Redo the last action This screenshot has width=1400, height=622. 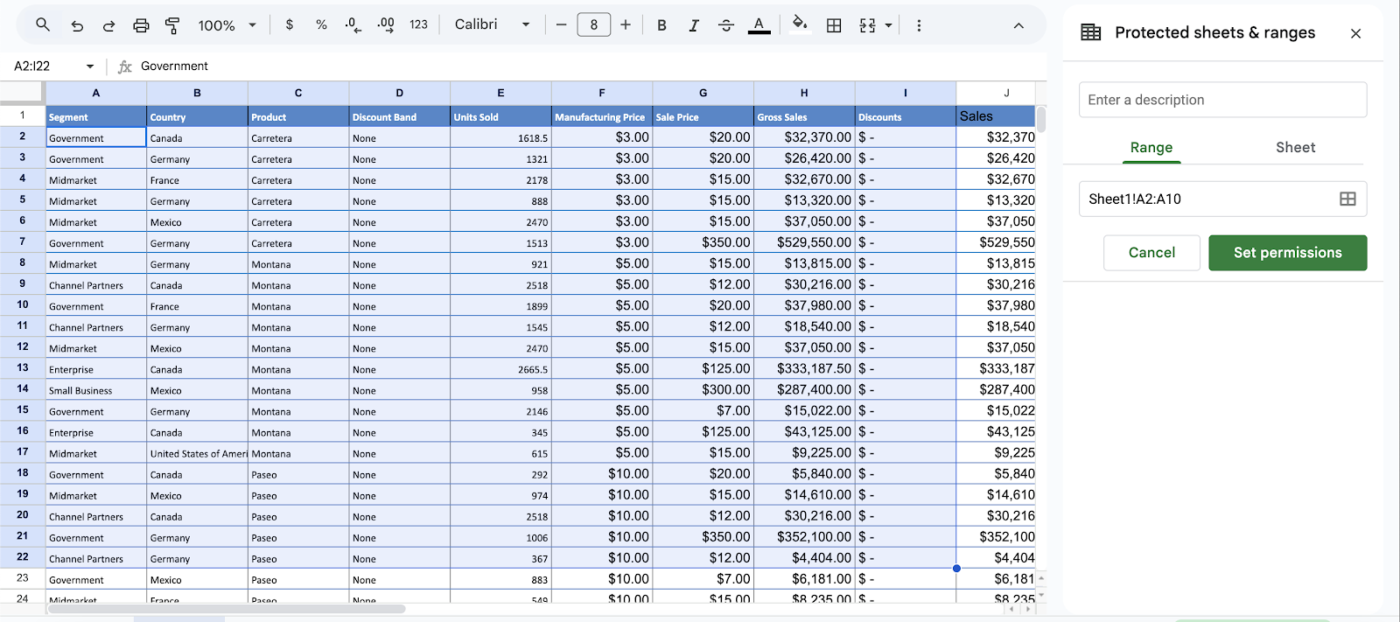[108, 25]
